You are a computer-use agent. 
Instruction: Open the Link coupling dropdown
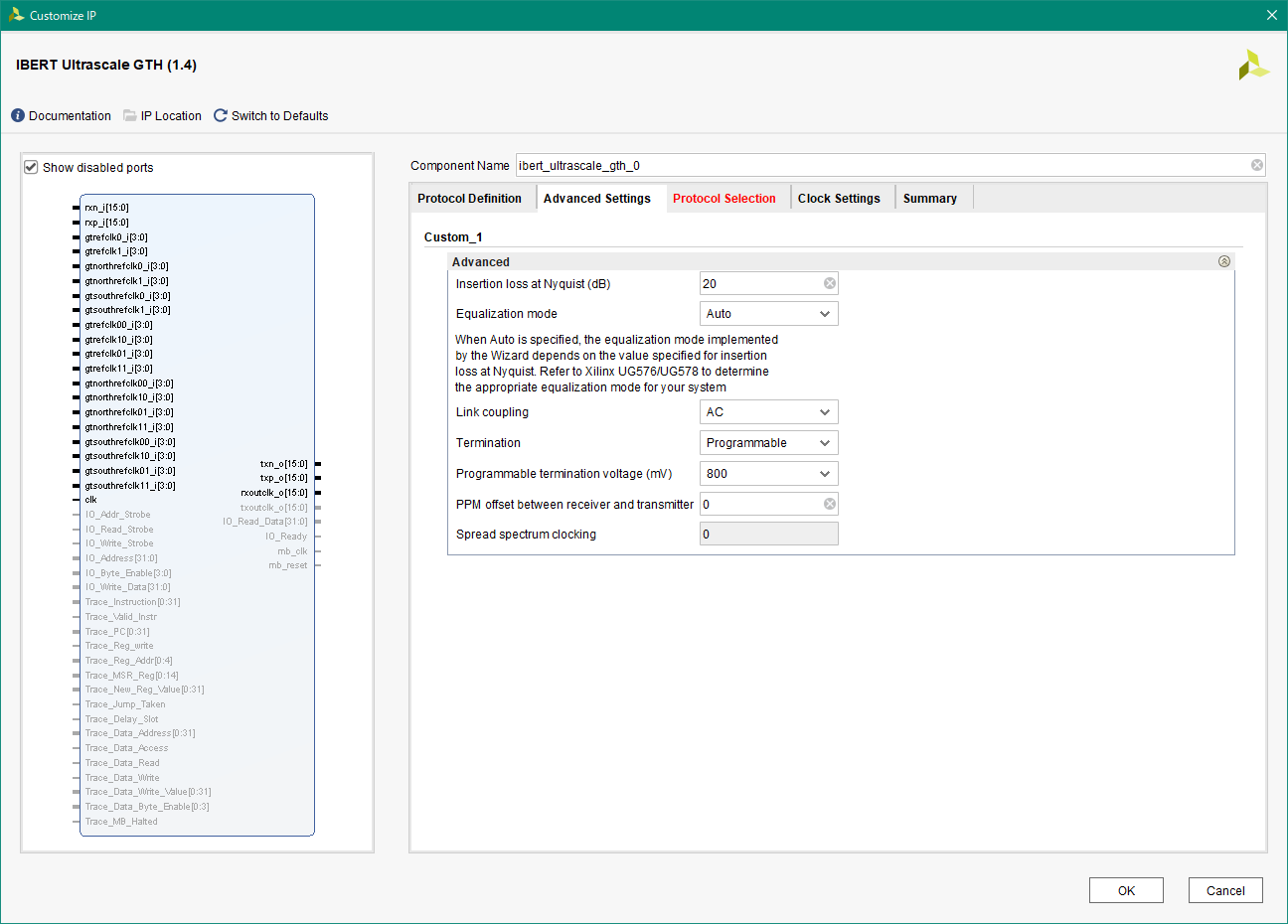[x=769, y=412]
